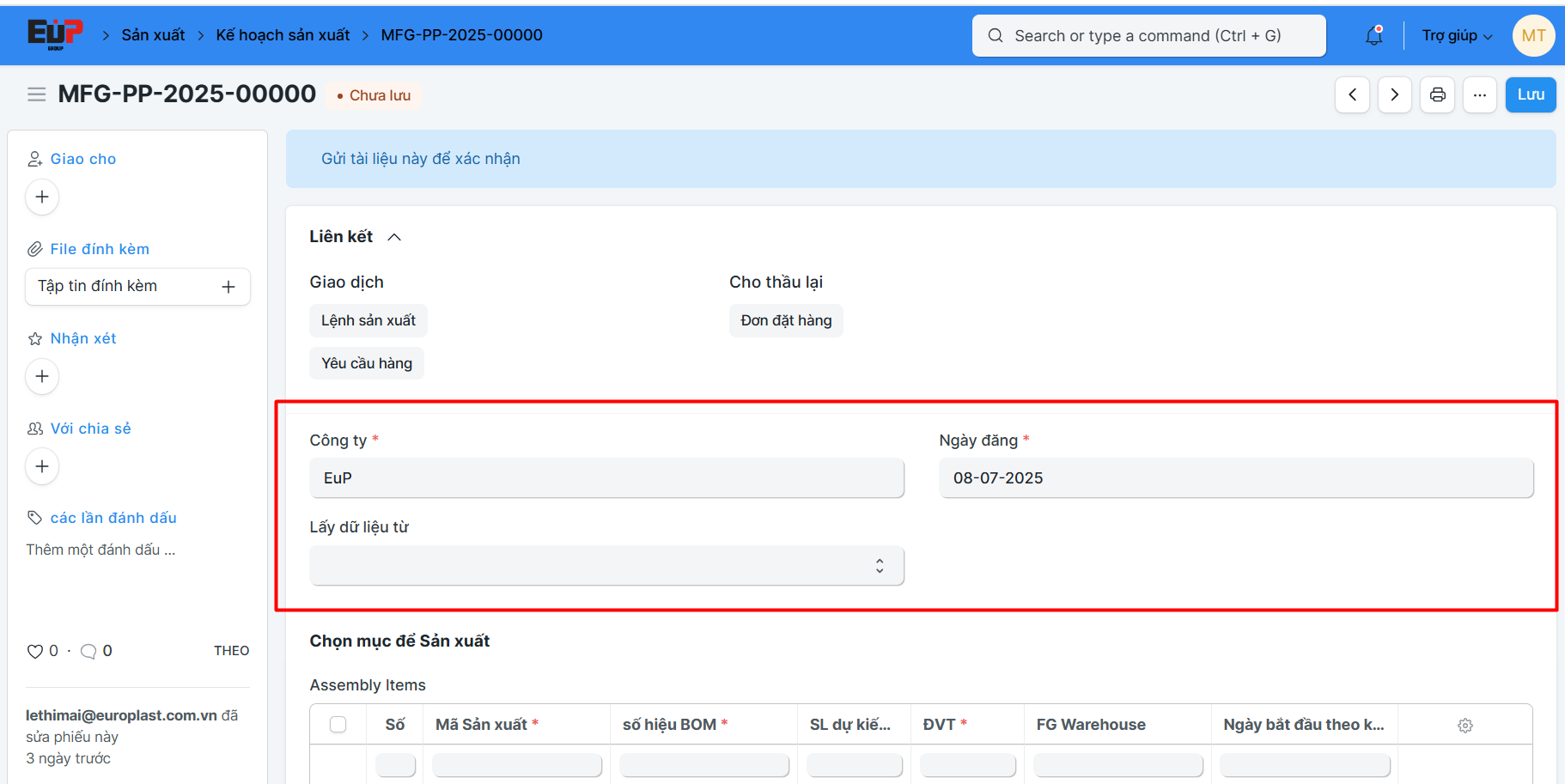1565x784 pixels.
Task: Click the EuP logo home icon
Action: pos(55,34)
